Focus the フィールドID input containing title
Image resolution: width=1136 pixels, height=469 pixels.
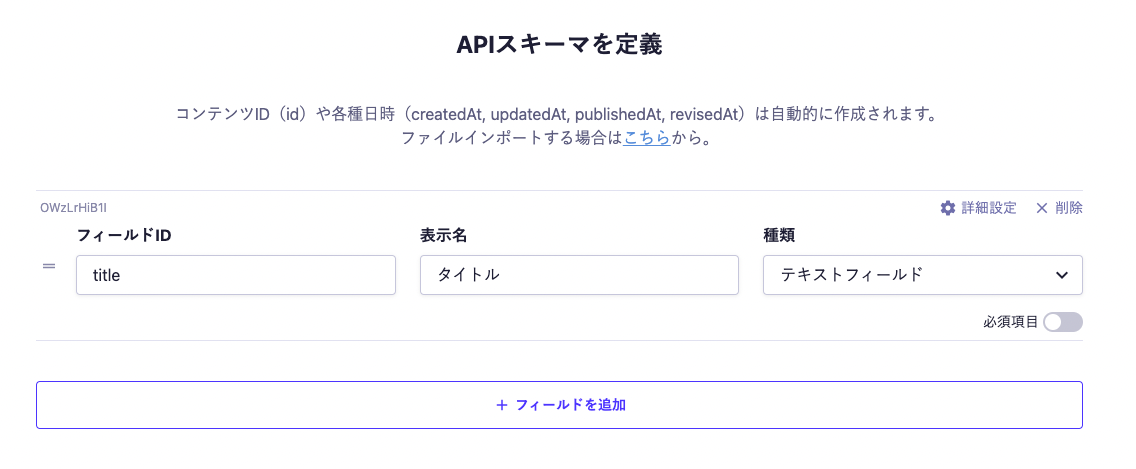point(236,275)
